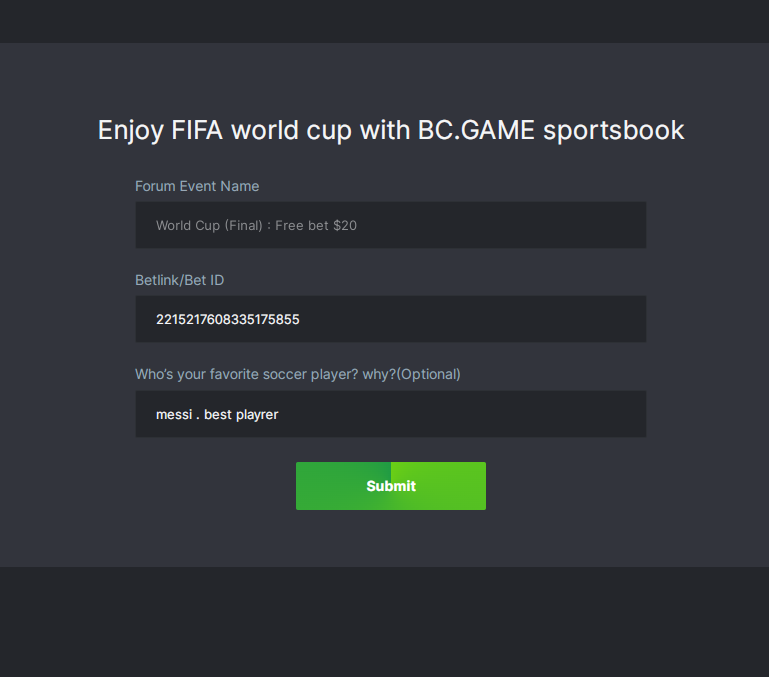
Task: Click the word 'sportsbook' in the heading
Action: click(614, 130)
